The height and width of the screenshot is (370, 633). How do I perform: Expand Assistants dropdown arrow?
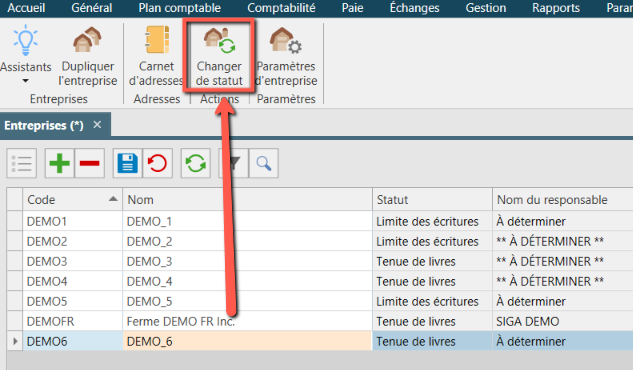point(25,81)
